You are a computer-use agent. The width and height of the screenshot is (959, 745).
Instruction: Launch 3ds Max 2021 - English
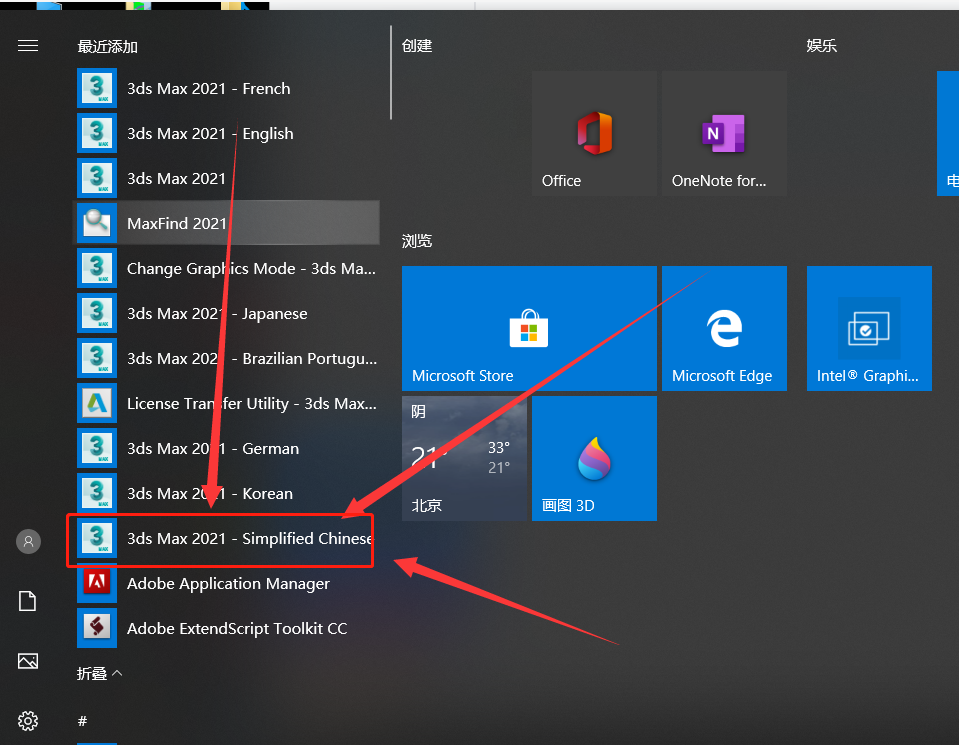click(226, 133)
